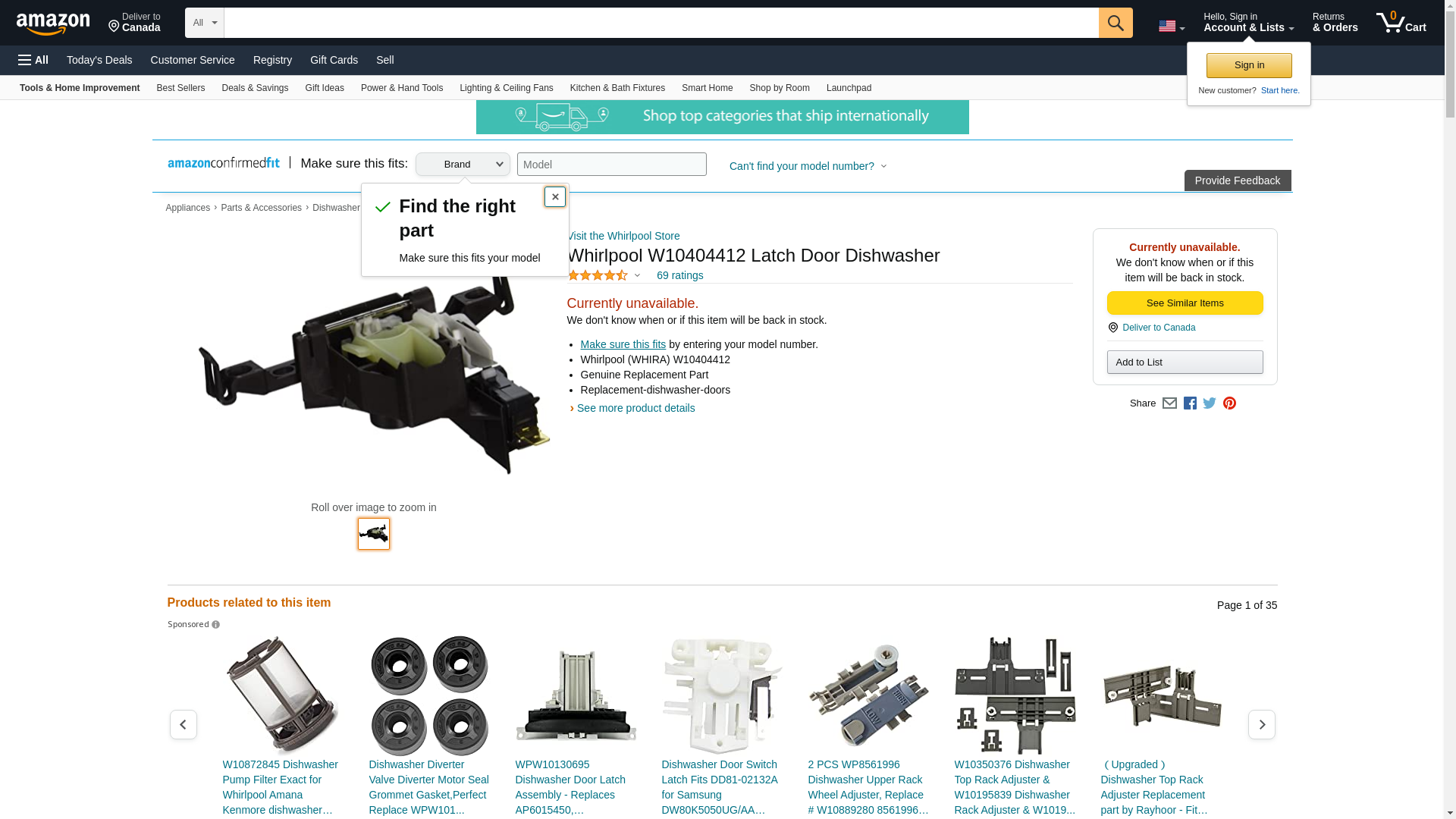This screenshot has width=1456, height=819.
Task: Expand Can't find your model number
Action: [x=808, y=166]
